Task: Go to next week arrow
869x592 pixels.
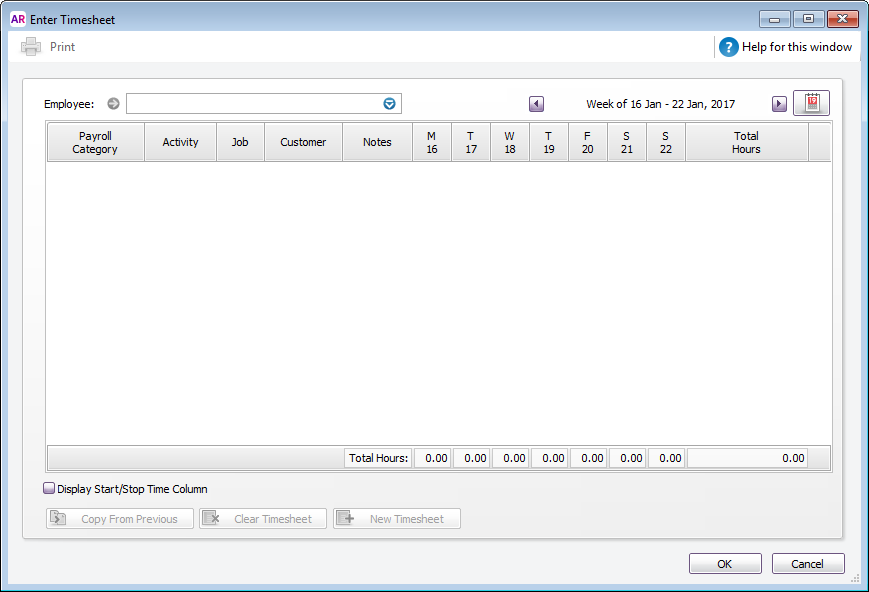Action: 779,104
